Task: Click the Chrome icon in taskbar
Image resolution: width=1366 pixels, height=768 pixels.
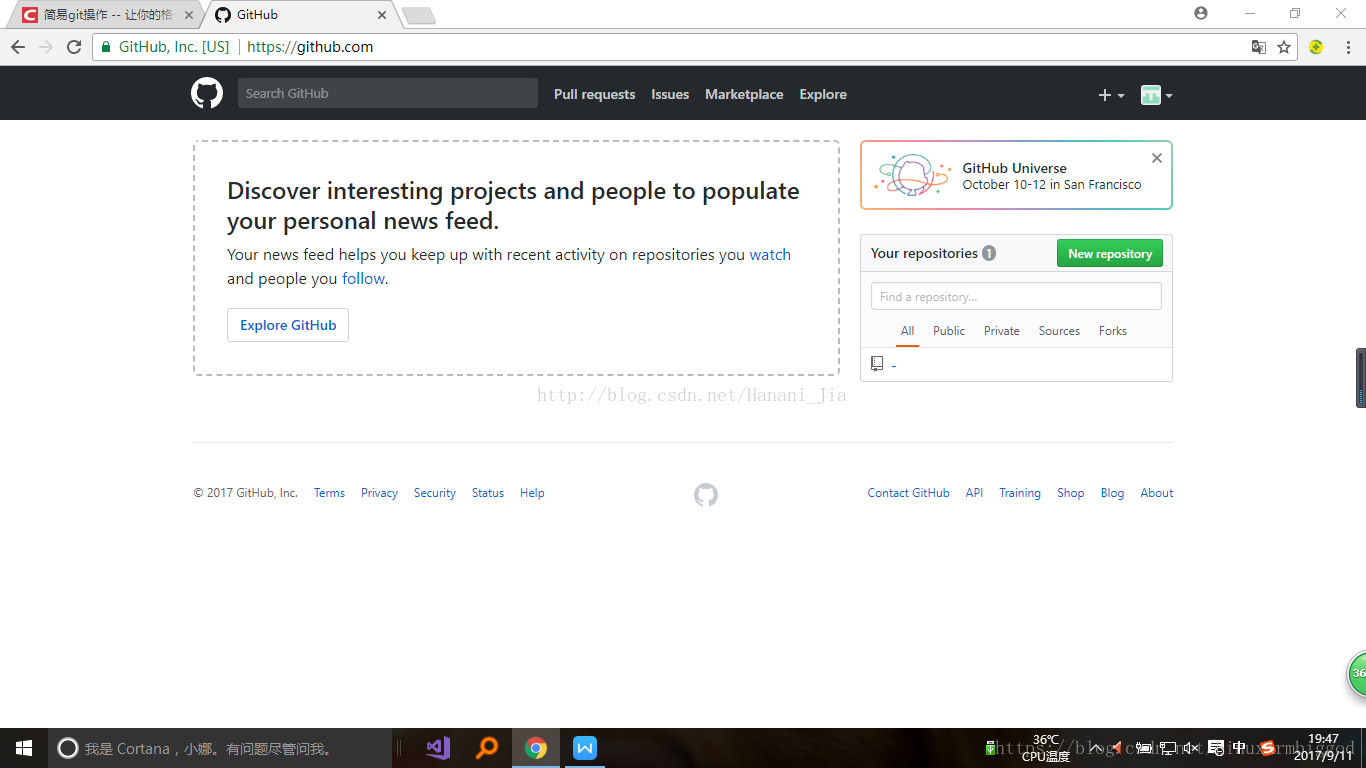Action: tap(536, 748)
